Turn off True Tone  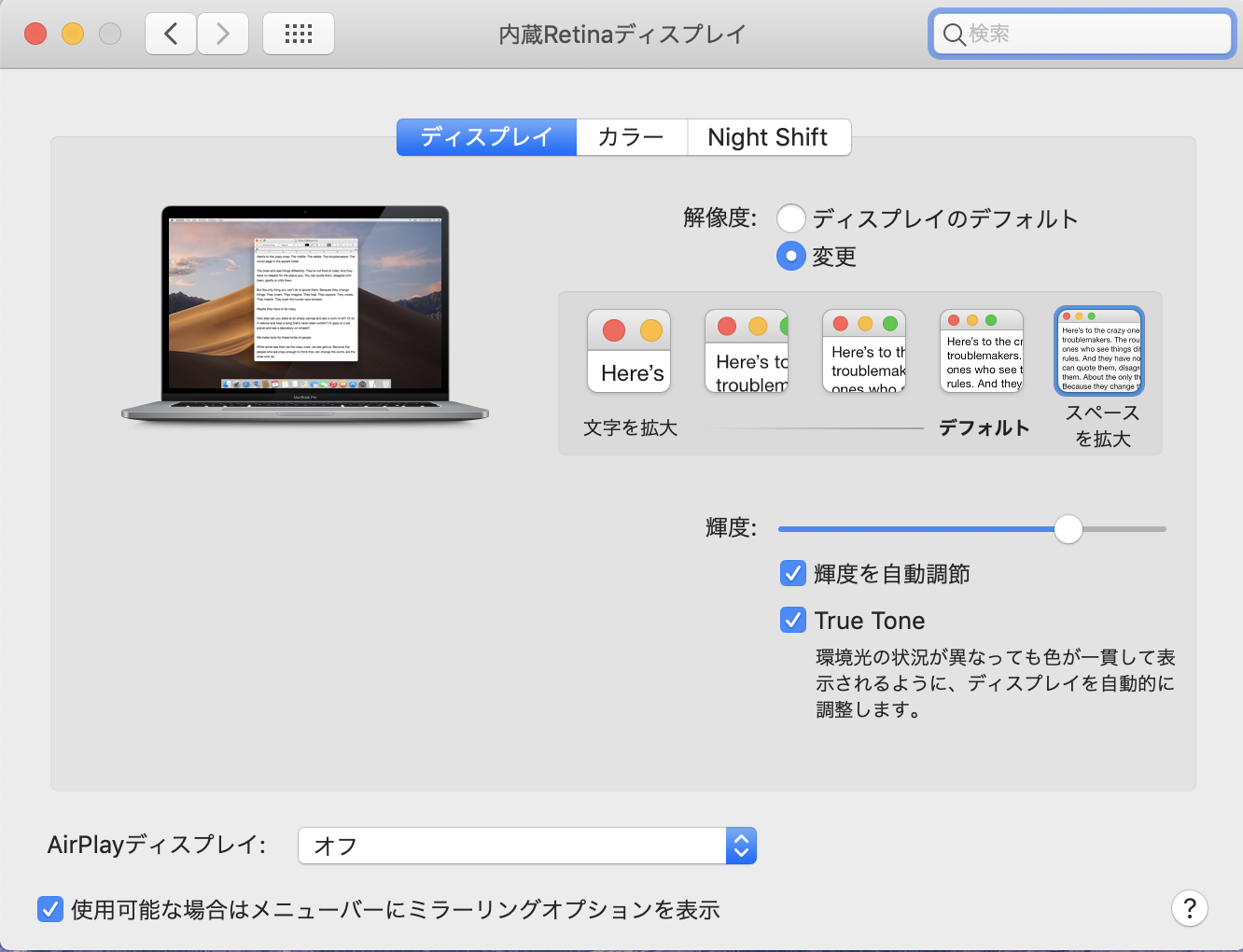click(792, 620)
